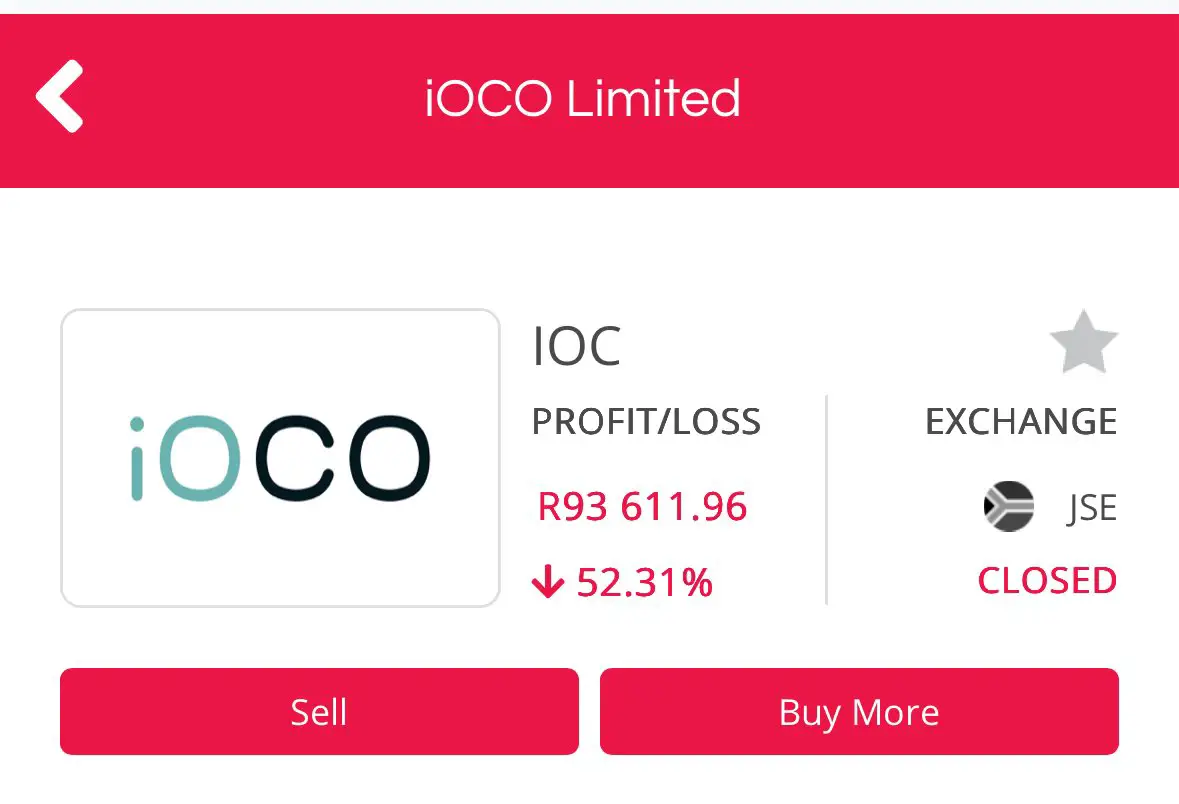1179x804 pixels.
Task: Click the JSE exchange name
Action: click(x=1092, y=508)
